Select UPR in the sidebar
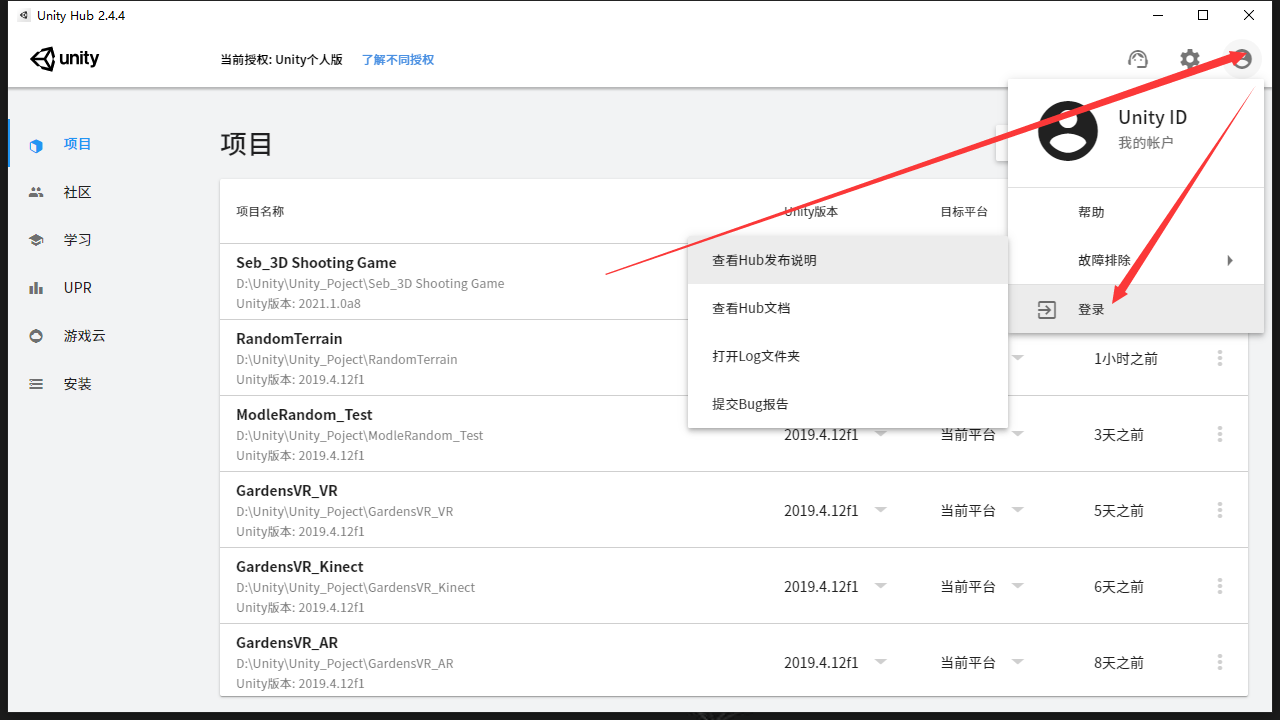The height and width of the screenshot is (720, 1280). [77, 287]
